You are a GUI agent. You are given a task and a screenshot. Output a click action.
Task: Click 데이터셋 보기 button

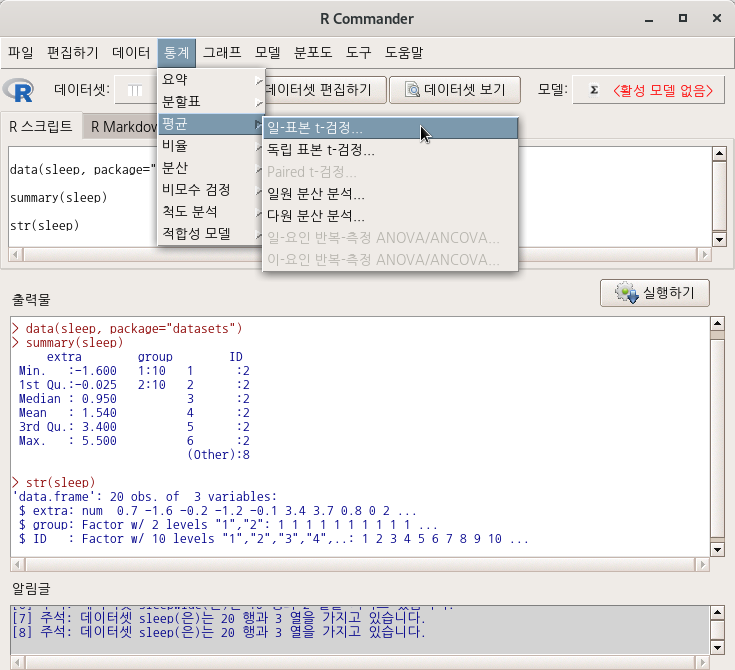[455, 90]
